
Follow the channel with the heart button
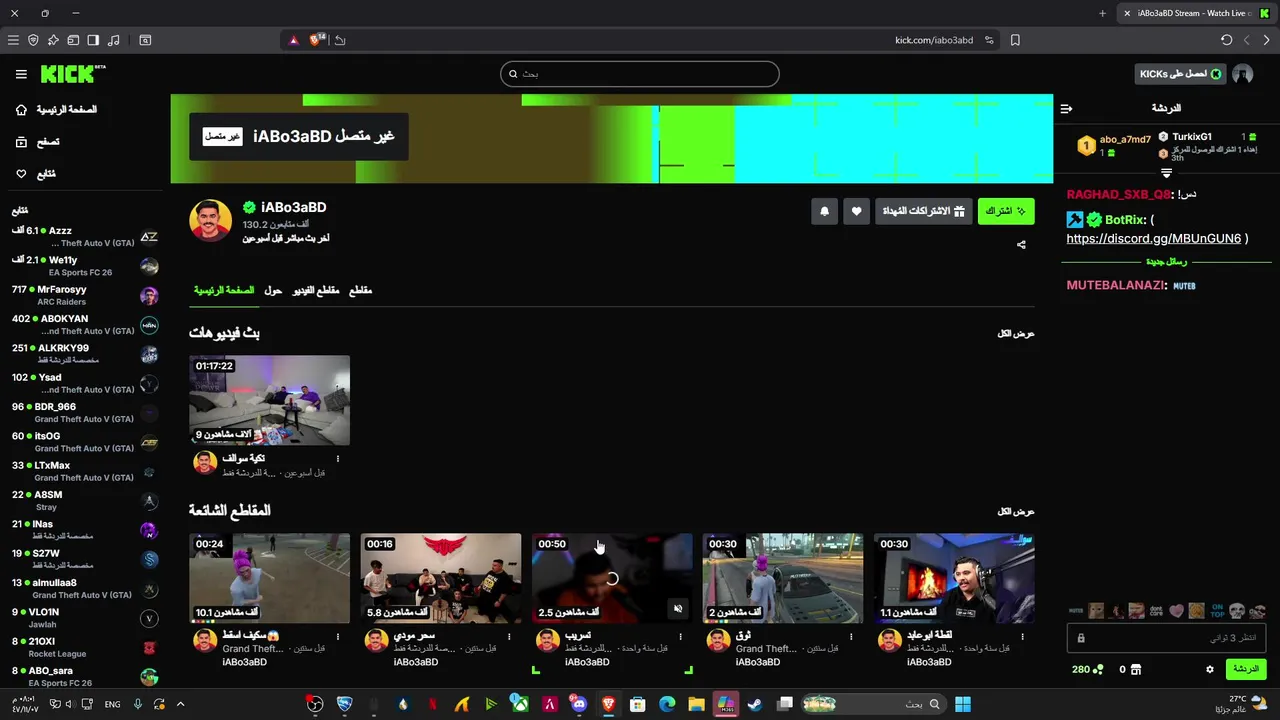(x=856, y=211)
